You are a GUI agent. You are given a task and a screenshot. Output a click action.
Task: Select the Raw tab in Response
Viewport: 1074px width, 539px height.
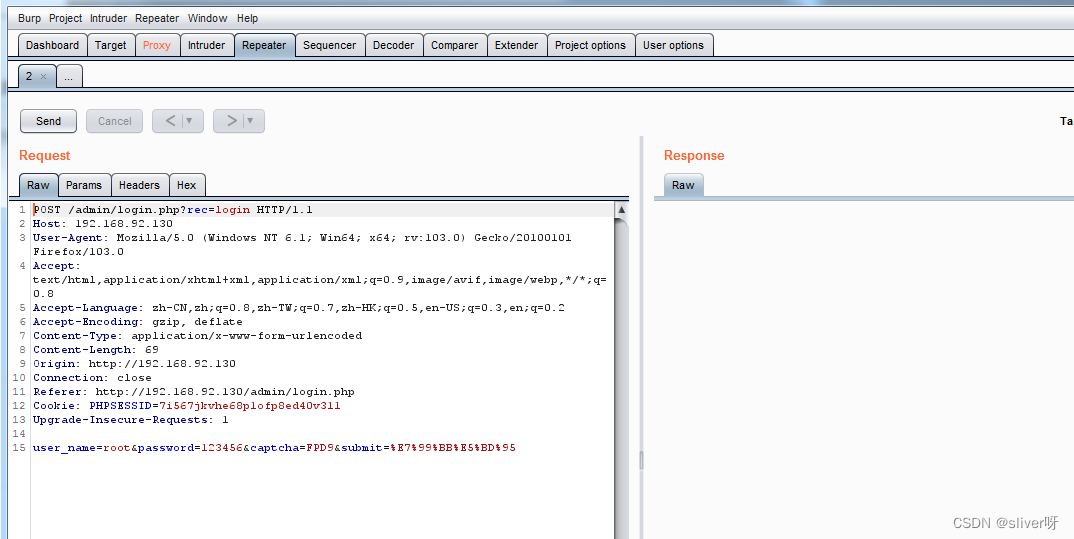point(683,185)
